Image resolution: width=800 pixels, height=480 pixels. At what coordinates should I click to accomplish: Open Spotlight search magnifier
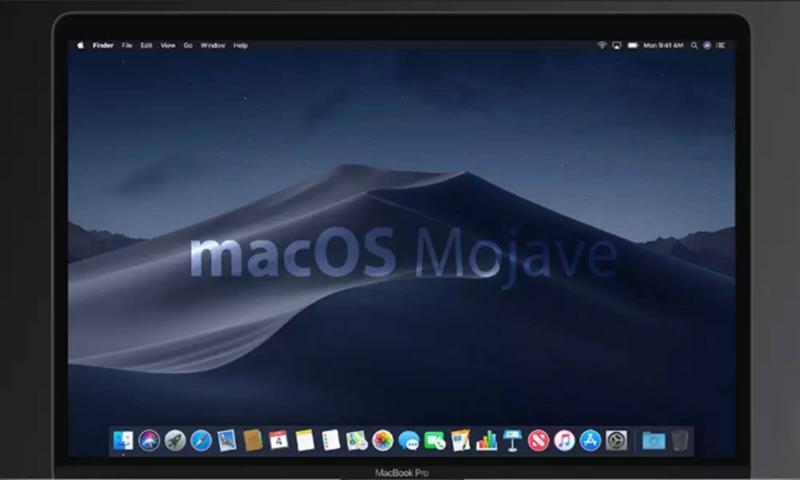click(694, 45)
